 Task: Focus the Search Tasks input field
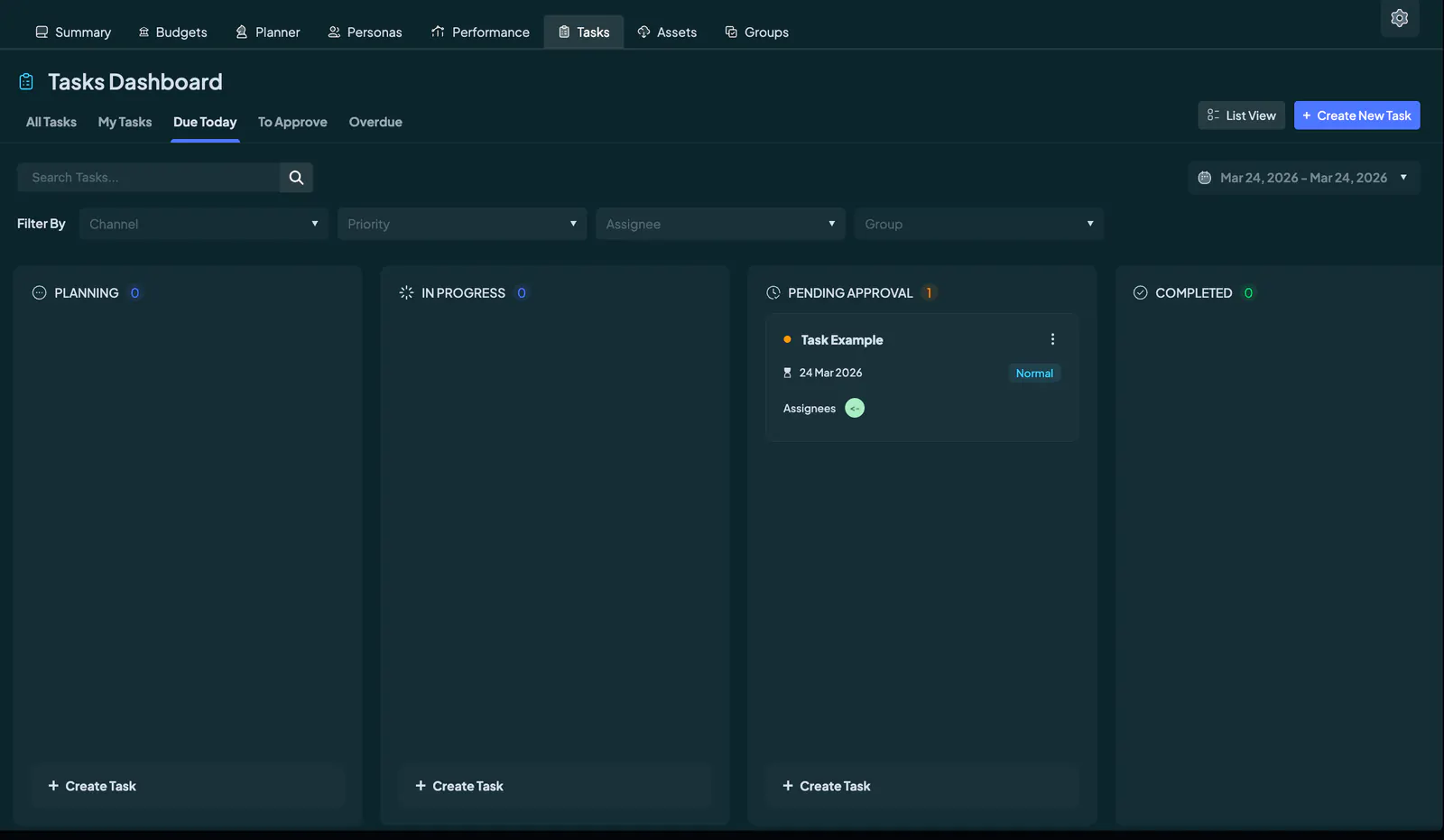coord(148,178)
